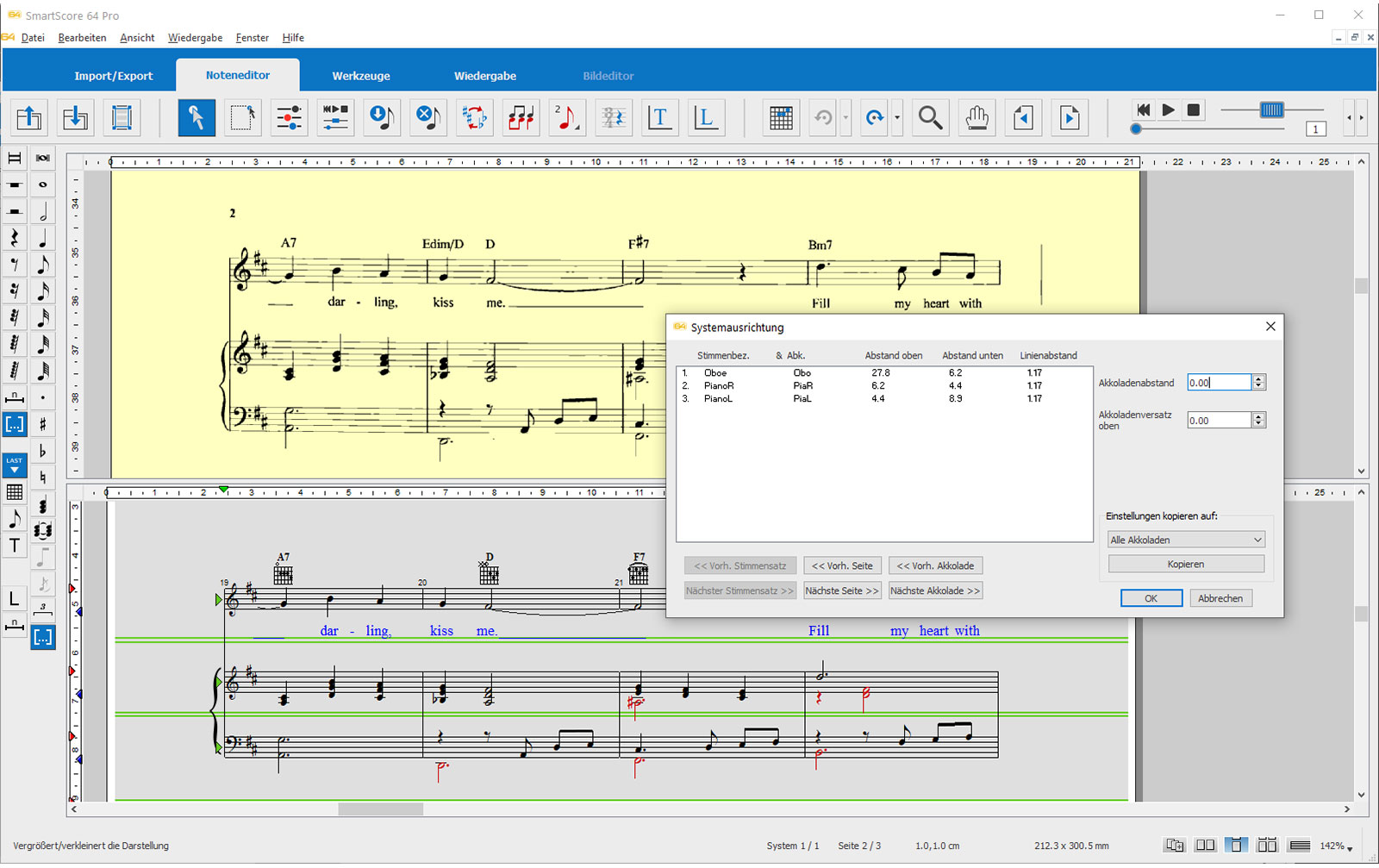Image resolution: width=1379 pixels, height=868 pixels.
Task: Click the Kopieren button
Action: (1186, 564)
